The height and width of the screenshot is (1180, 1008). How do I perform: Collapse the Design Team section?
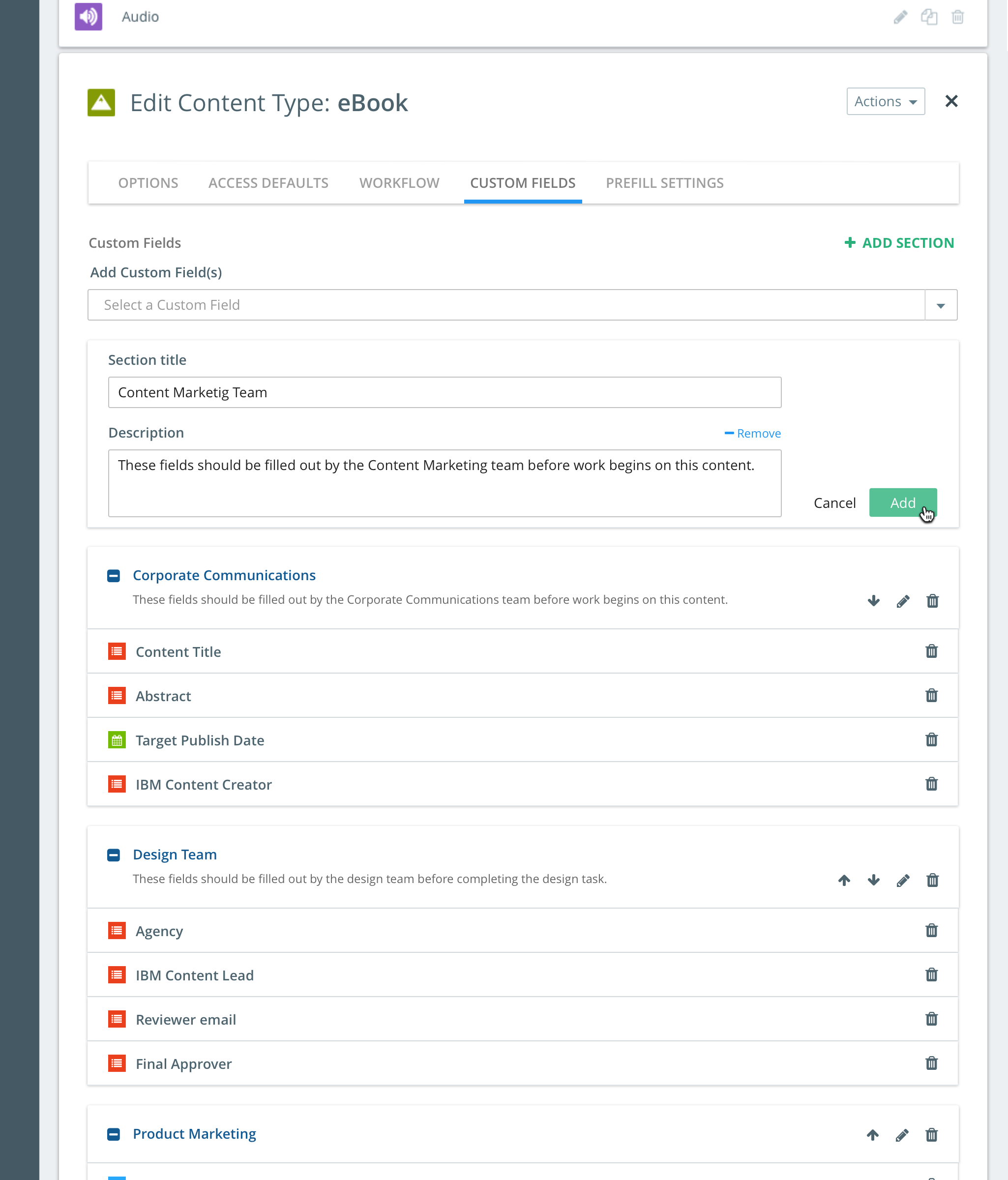[x=113, y=855]
